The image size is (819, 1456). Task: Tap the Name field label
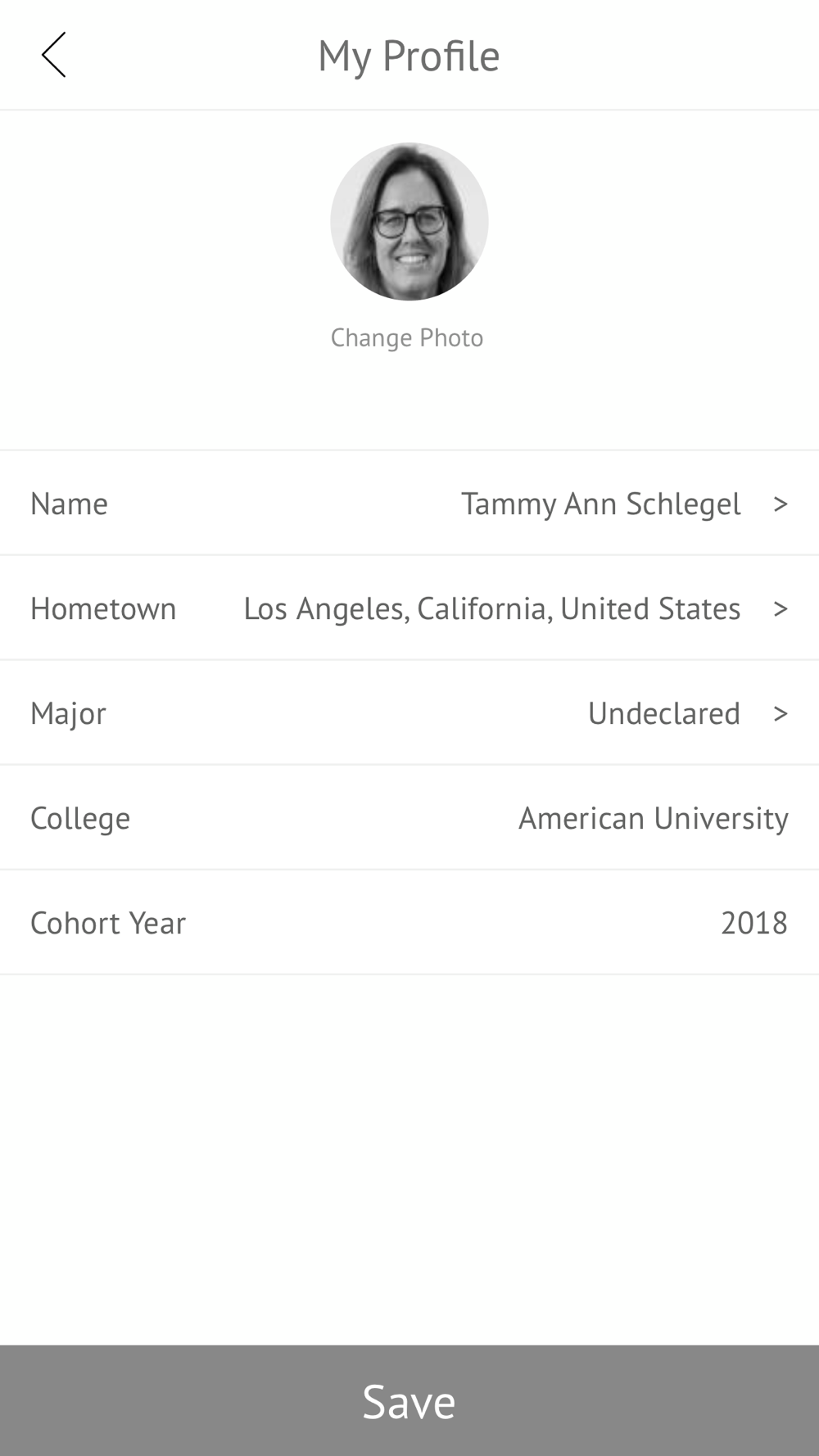click(69, 504)
